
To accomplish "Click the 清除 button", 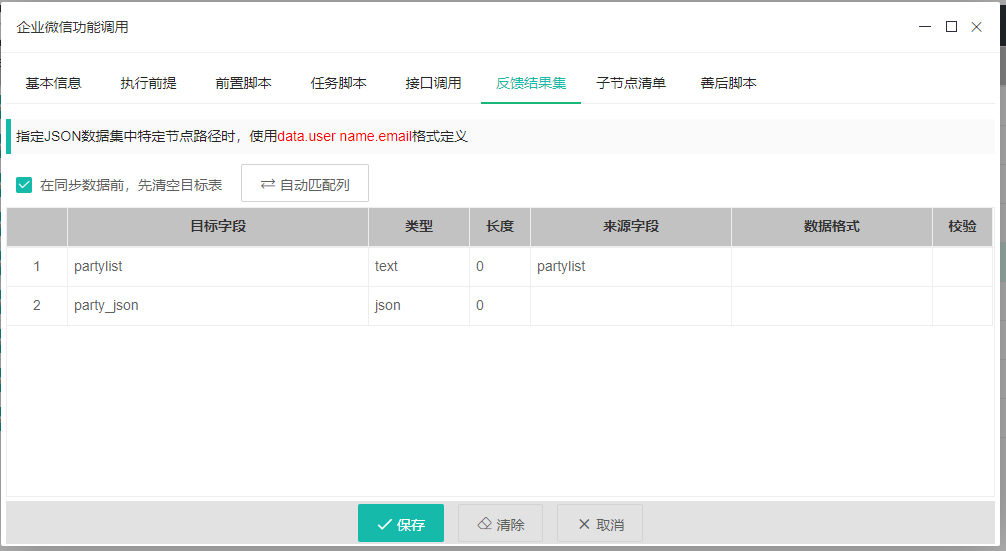I will (x=500, y=523).
